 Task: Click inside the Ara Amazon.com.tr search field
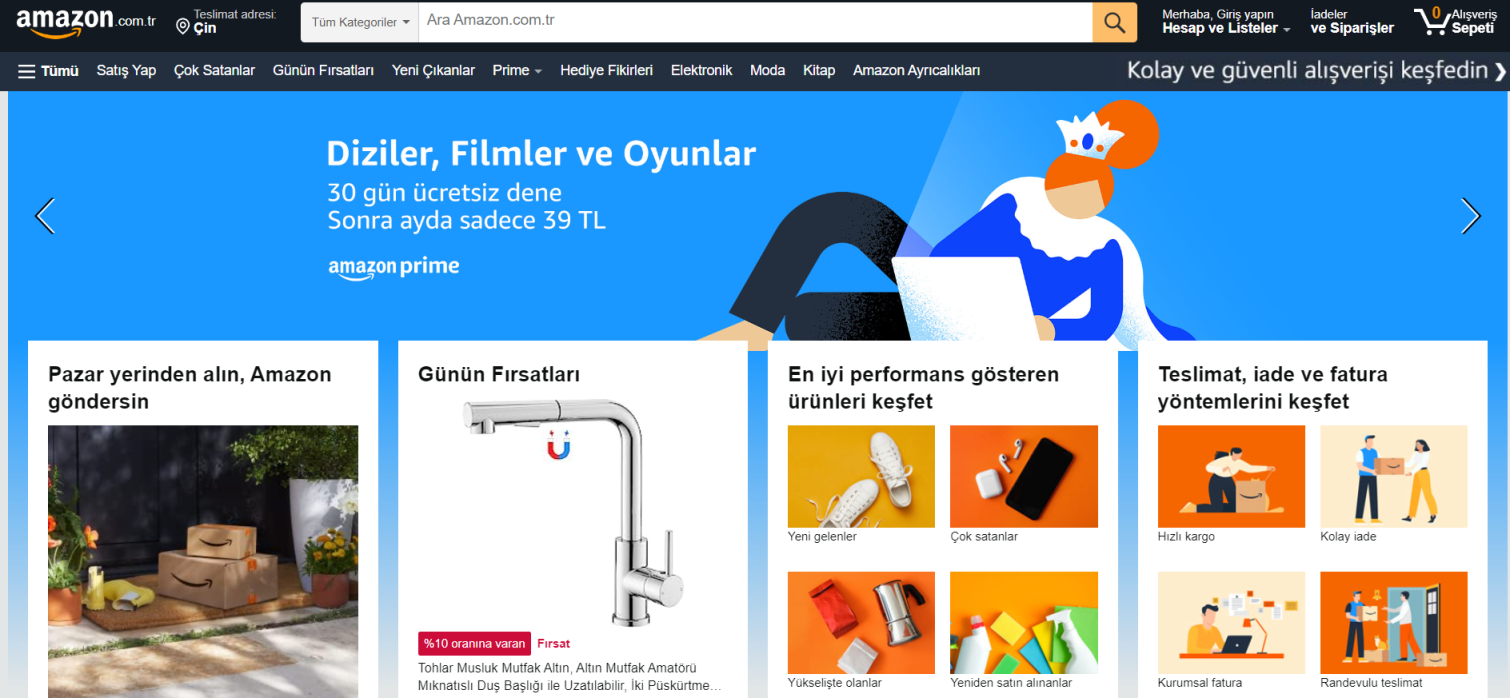pos(755,22)
